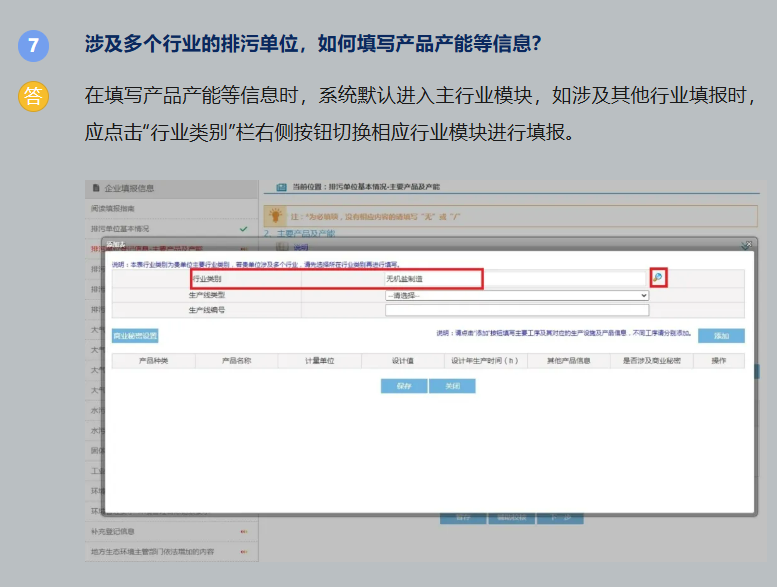Screen dimensions: 777x587
Task: Click the question number 7 badge
Action: pos(33,46)
